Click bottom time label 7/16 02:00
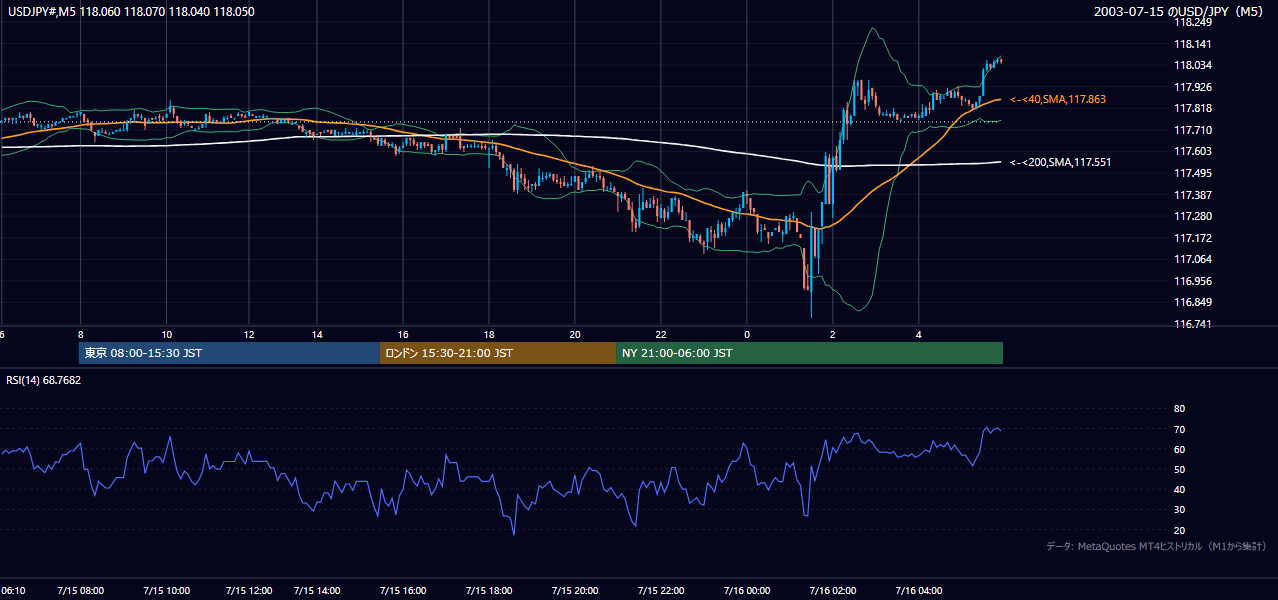Image resolution: width=1278 pixels, height=600 pixels. point(832,591)
